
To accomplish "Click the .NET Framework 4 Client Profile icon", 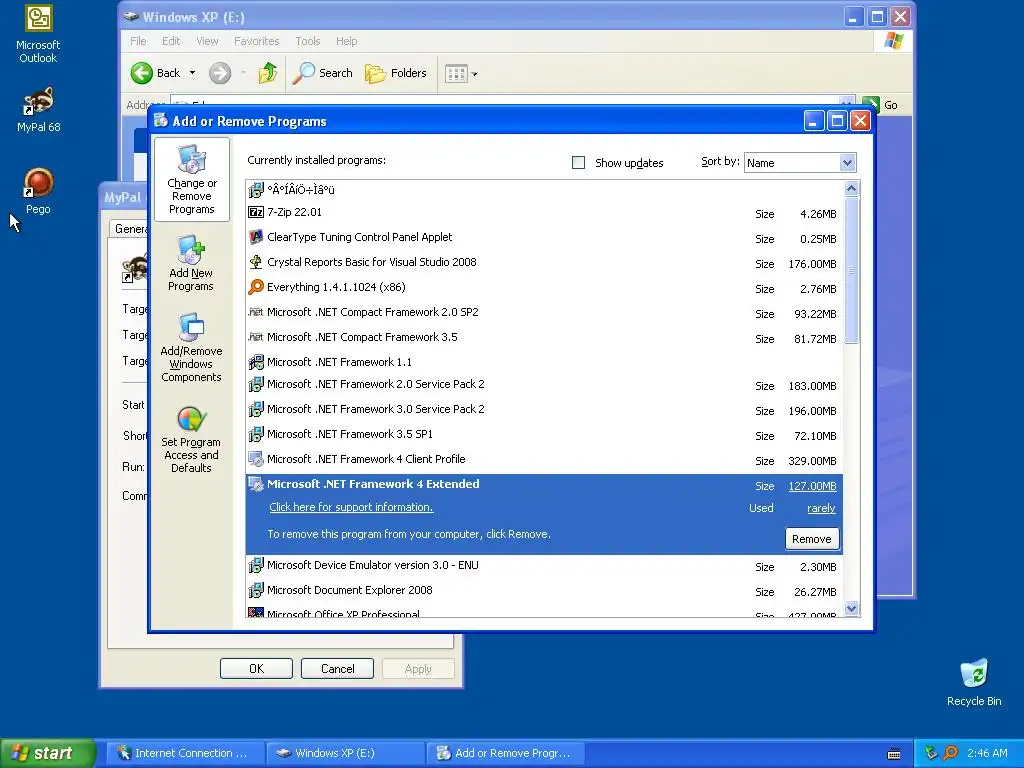I will [256, 459].
